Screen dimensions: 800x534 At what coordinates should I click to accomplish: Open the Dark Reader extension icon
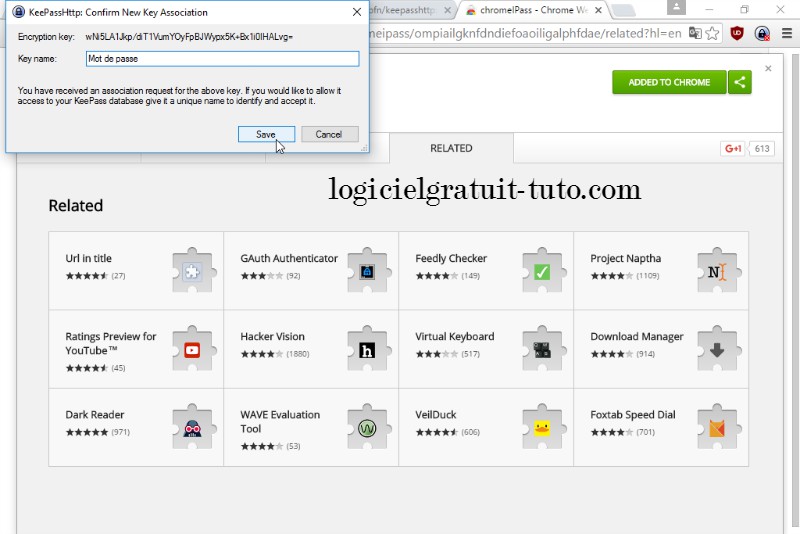(192, 427)
